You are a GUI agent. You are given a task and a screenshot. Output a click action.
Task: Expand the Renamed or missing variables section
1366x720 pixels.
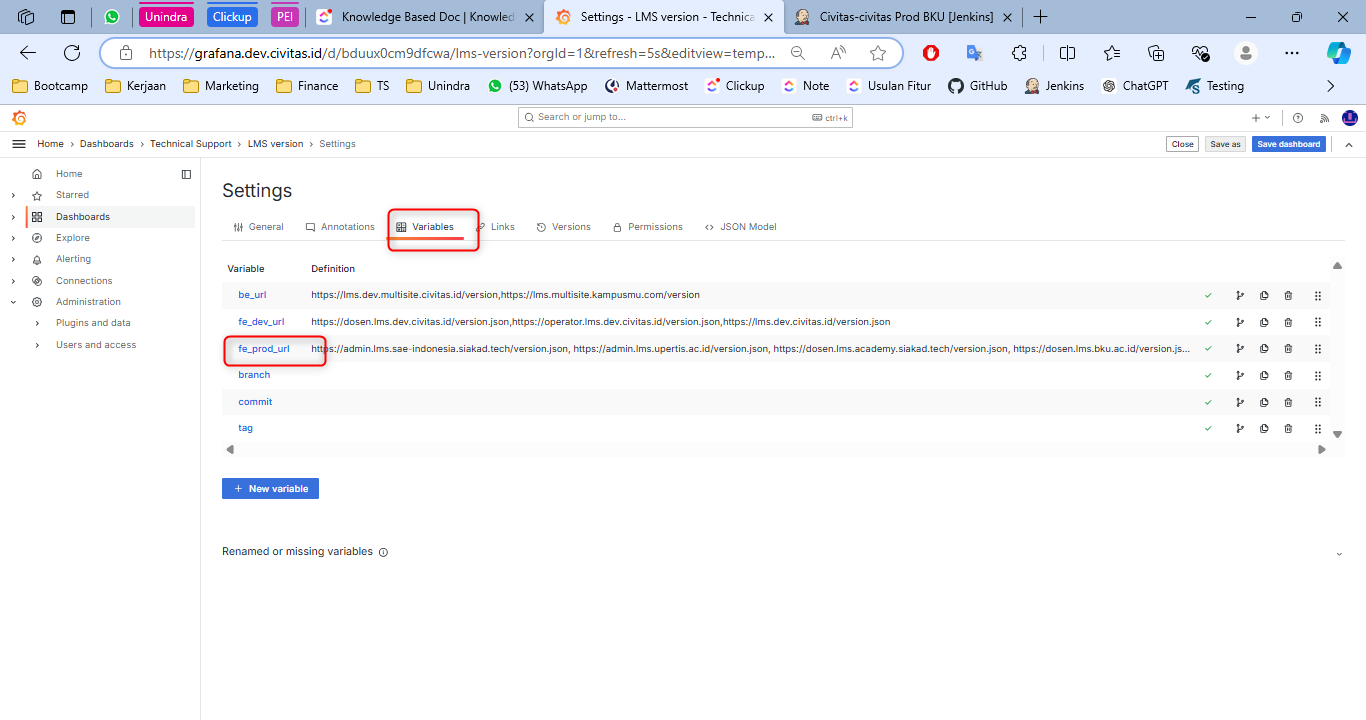coord(1339,553)
